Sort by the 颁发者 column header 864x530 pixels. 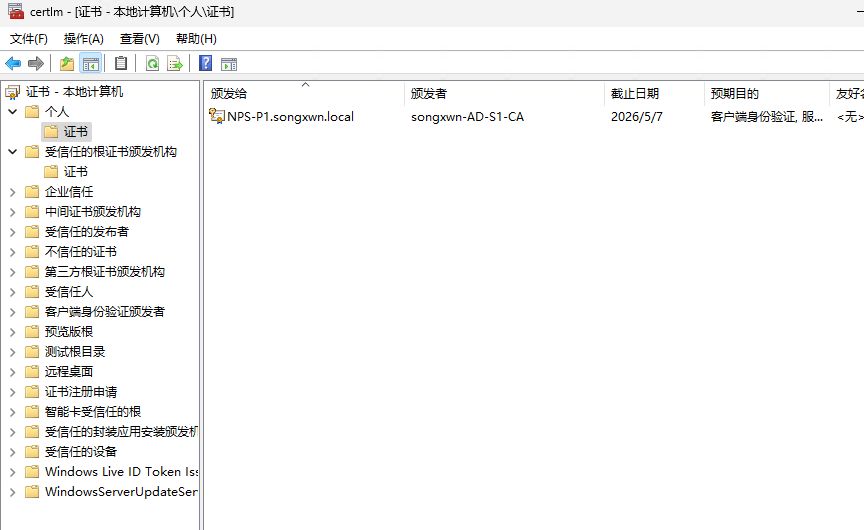429,93
